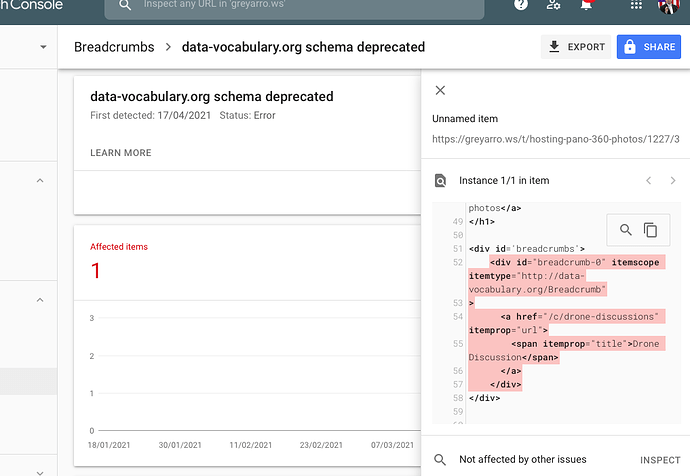Click the INSPECT button
The height and width of the screenshot is (476, 690).
click(660, 460)
